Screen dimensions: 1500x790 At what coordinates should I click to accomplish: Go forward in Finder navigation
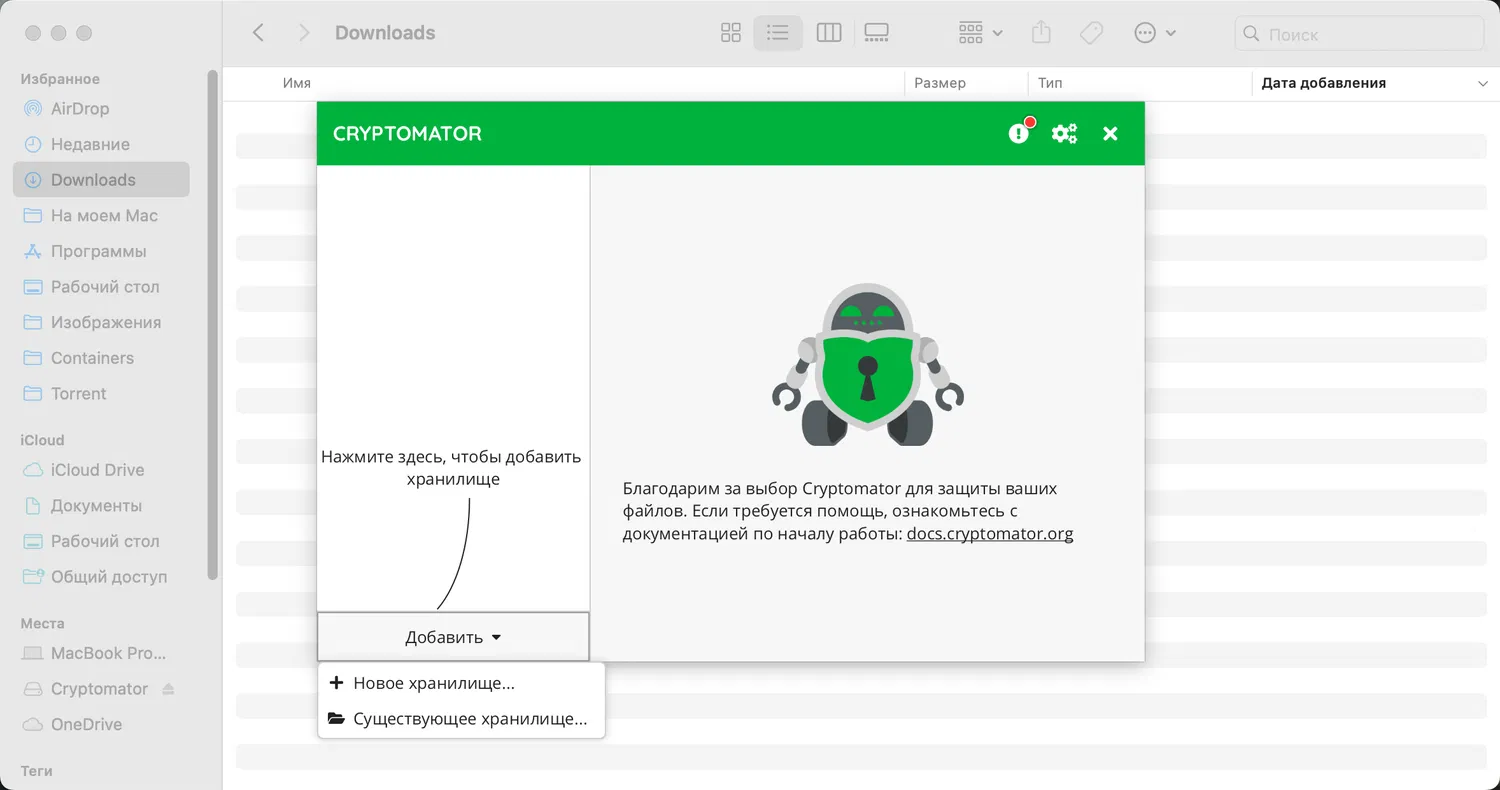(x=304, y=33)
